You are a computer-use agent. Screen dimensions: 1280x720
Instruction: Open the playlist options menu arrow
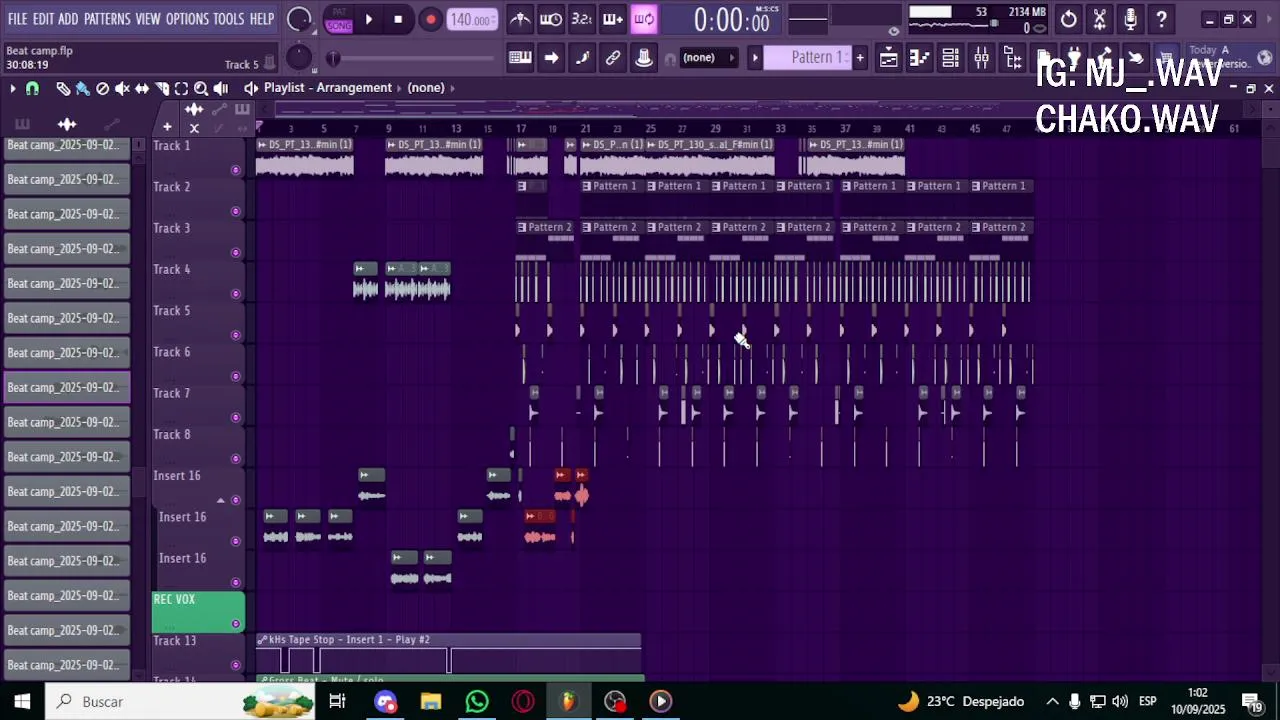[x=12, y=88]
